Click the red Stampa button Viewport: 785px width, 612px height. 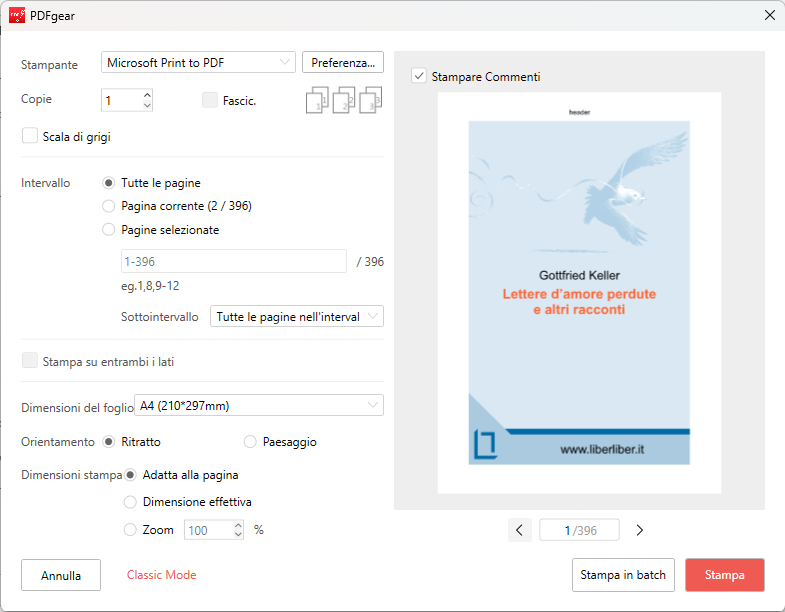point(724,575)
